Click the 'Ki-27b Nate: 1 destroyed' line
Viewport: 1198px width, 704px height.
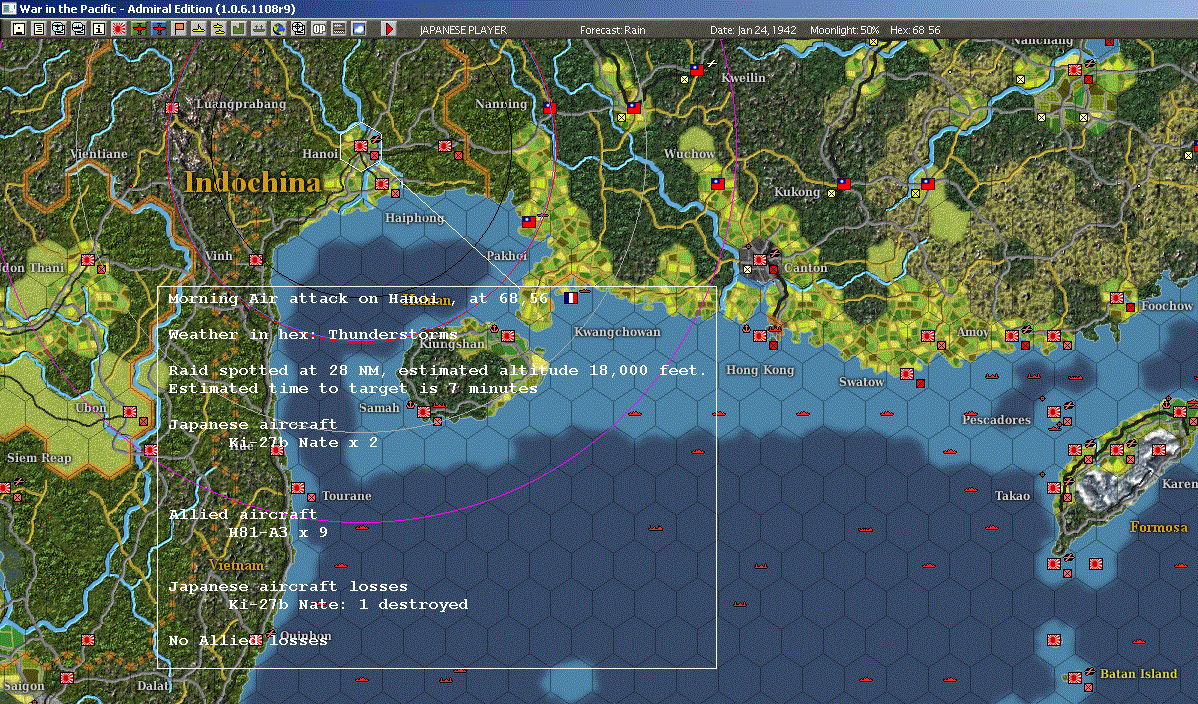348,605
